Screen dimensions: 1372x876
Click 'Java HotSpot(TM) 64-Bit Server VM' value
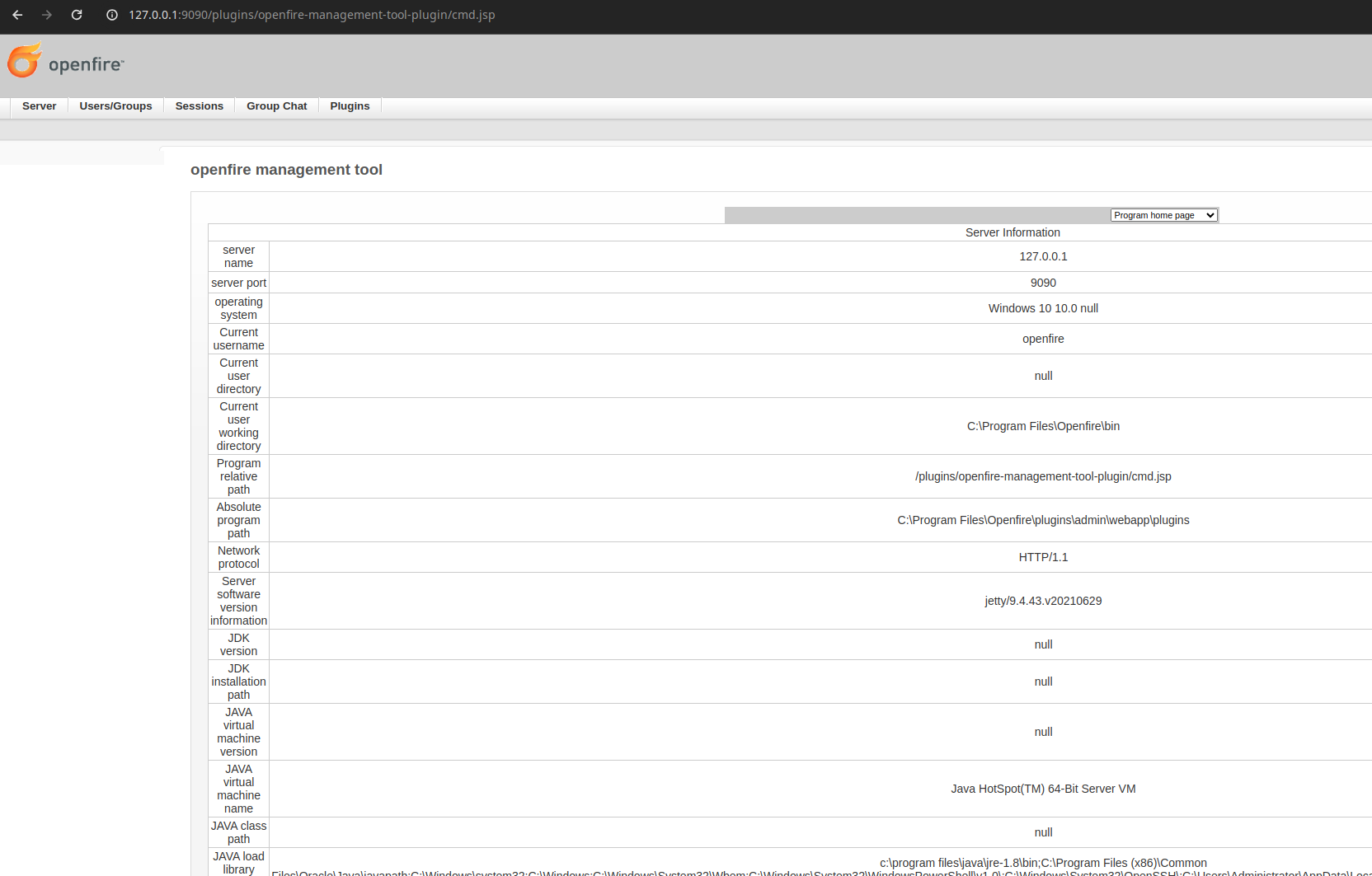point(1043,789)
